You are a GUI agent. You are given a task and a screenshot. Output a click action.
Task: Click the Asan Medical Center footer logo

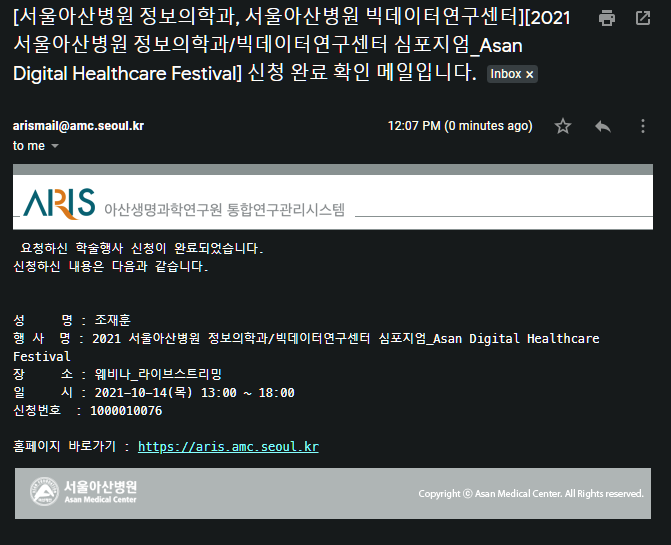(x=83, y=492)
